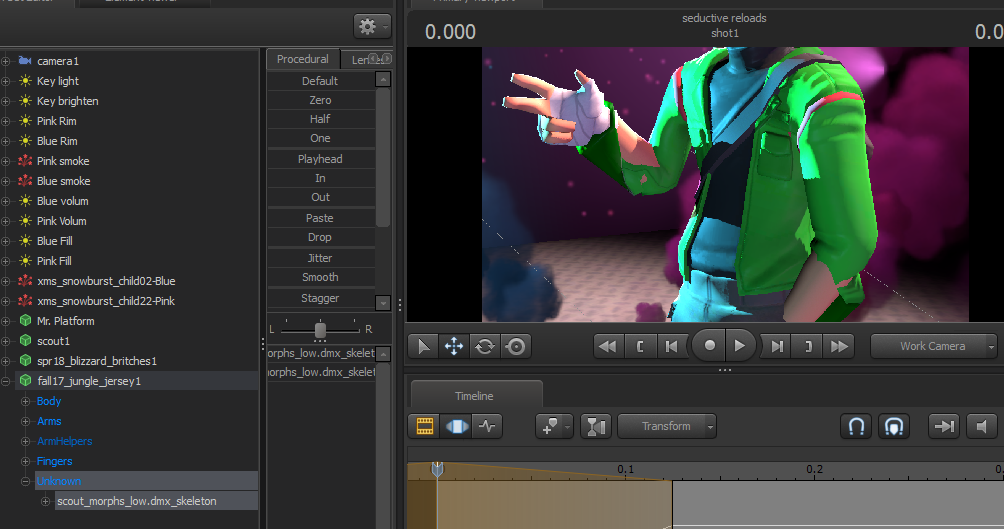
Task: Go to the out-point bracket button
Action: (808, 346)
